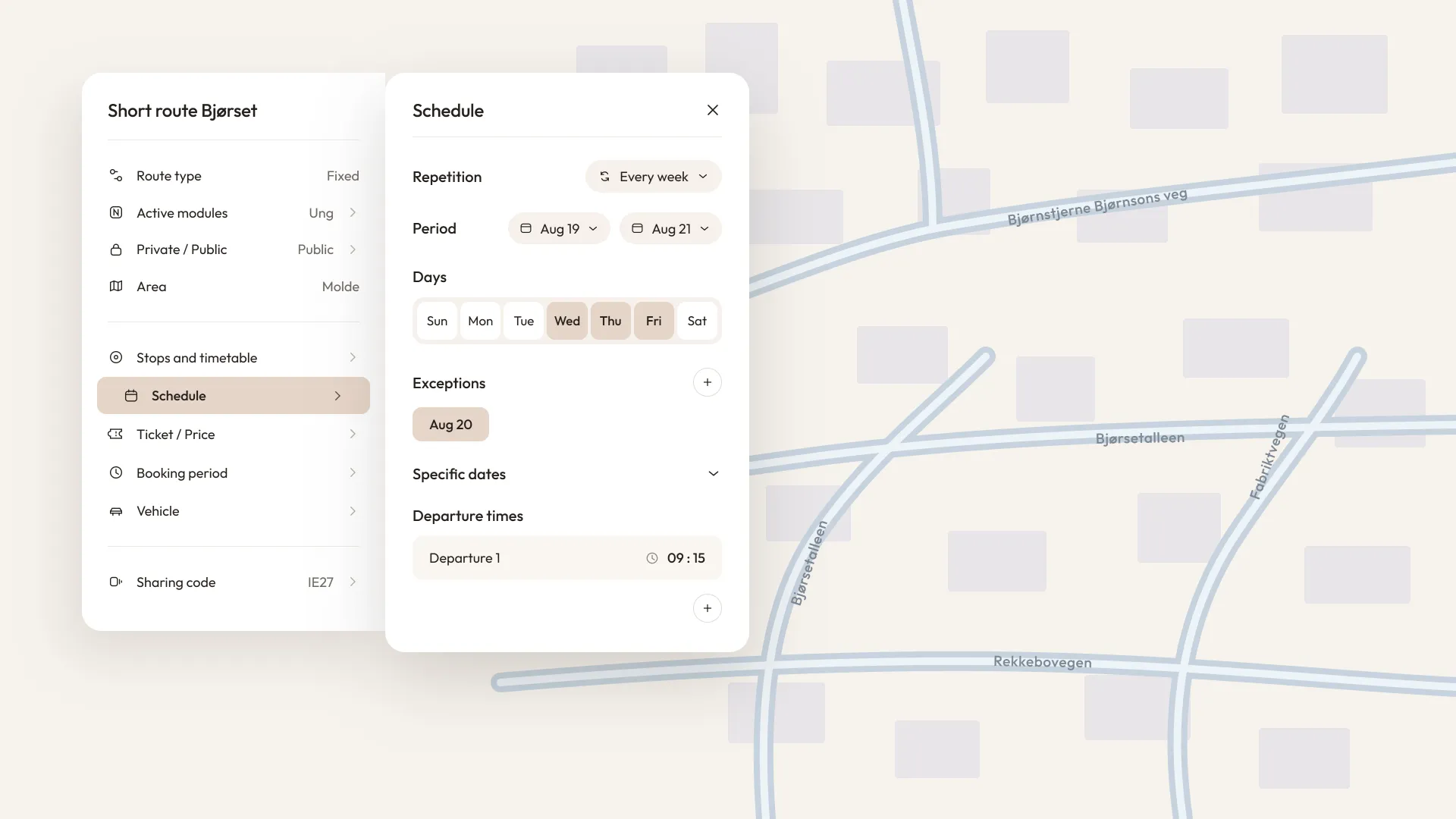Deselect Friday in Days
Viewport: 1456px width, 819px height.
[654, 322]
